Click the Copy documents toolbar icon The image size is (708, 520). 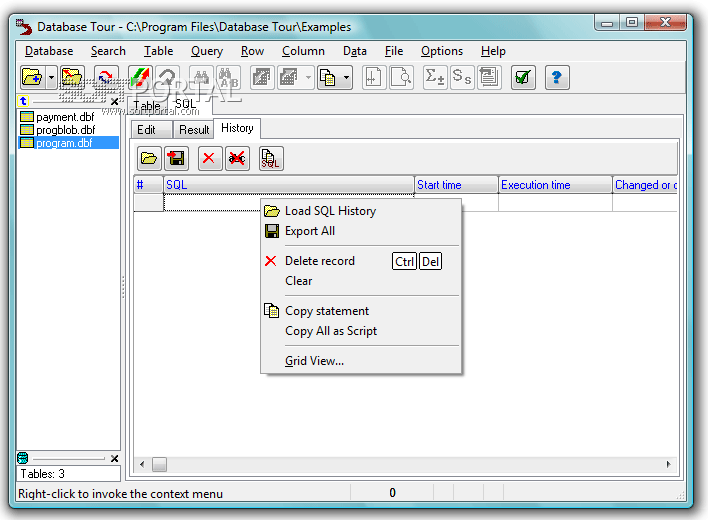328,78
